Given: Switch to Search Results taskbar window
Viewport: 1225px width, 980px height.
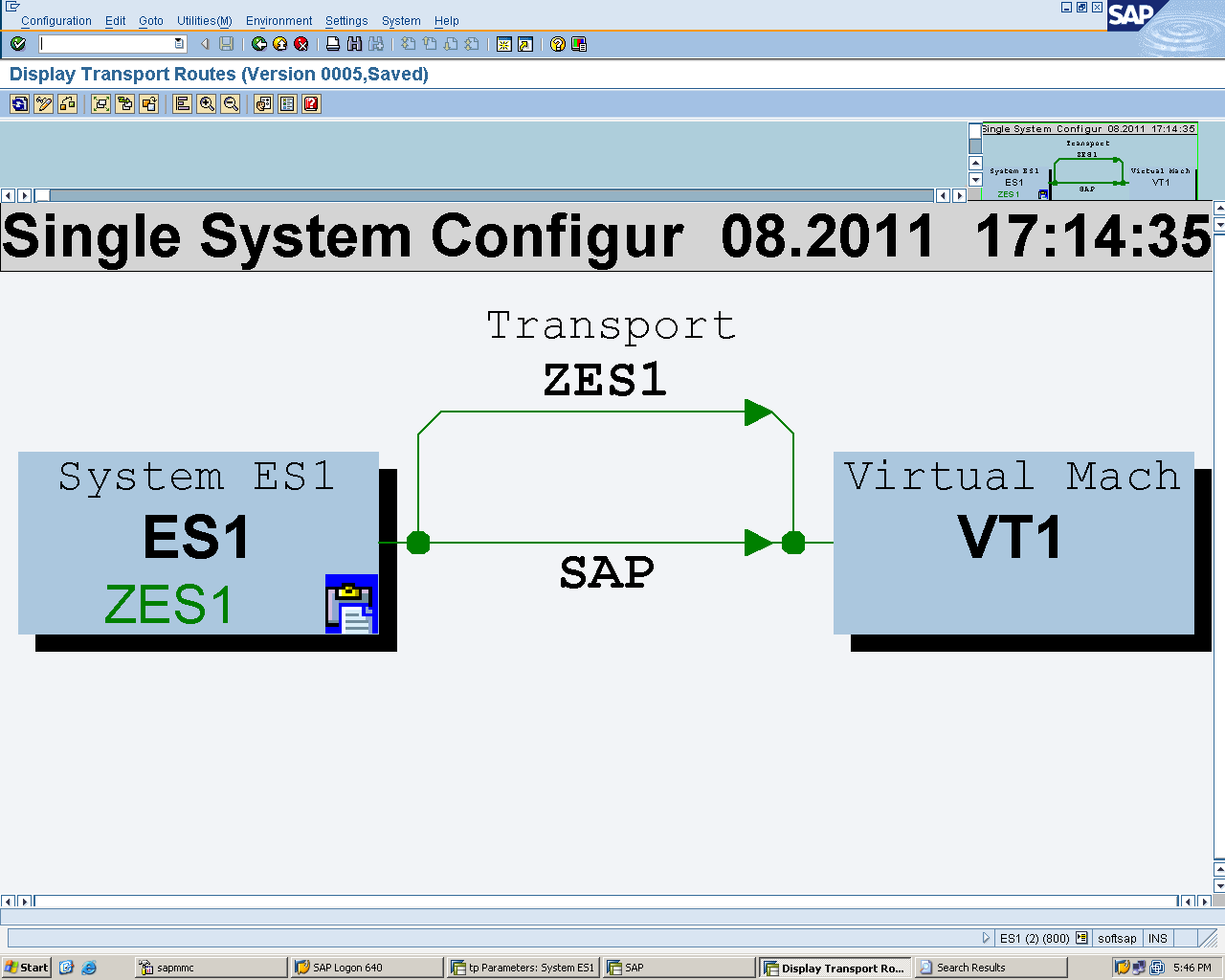Looking at the screenshot, I should 991,968.
